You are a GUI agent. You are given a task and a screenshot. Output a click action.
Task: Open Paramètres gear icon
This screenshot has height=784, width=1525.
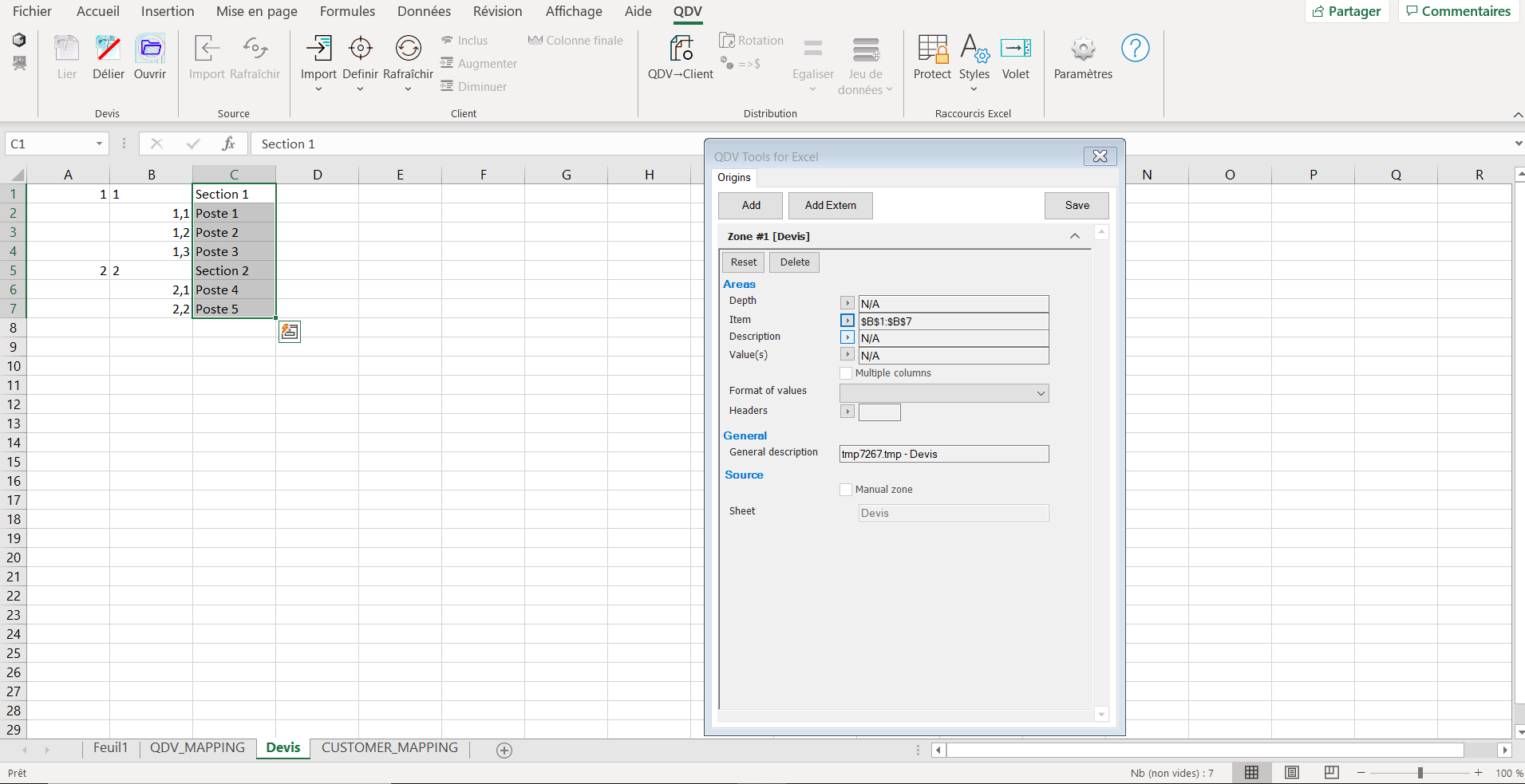(1083, 49)
